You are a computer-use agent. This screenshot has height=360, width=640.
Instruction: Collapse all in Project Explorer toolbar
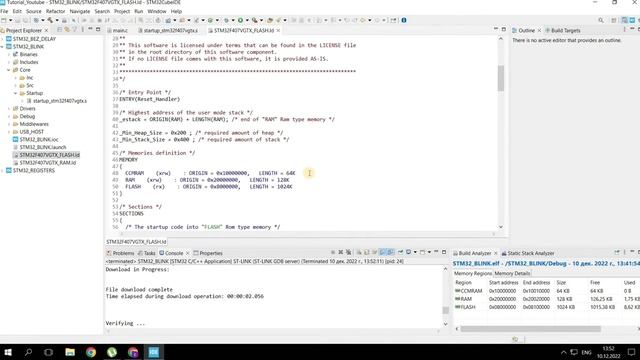pyautogui.click(x=59, y=30)
